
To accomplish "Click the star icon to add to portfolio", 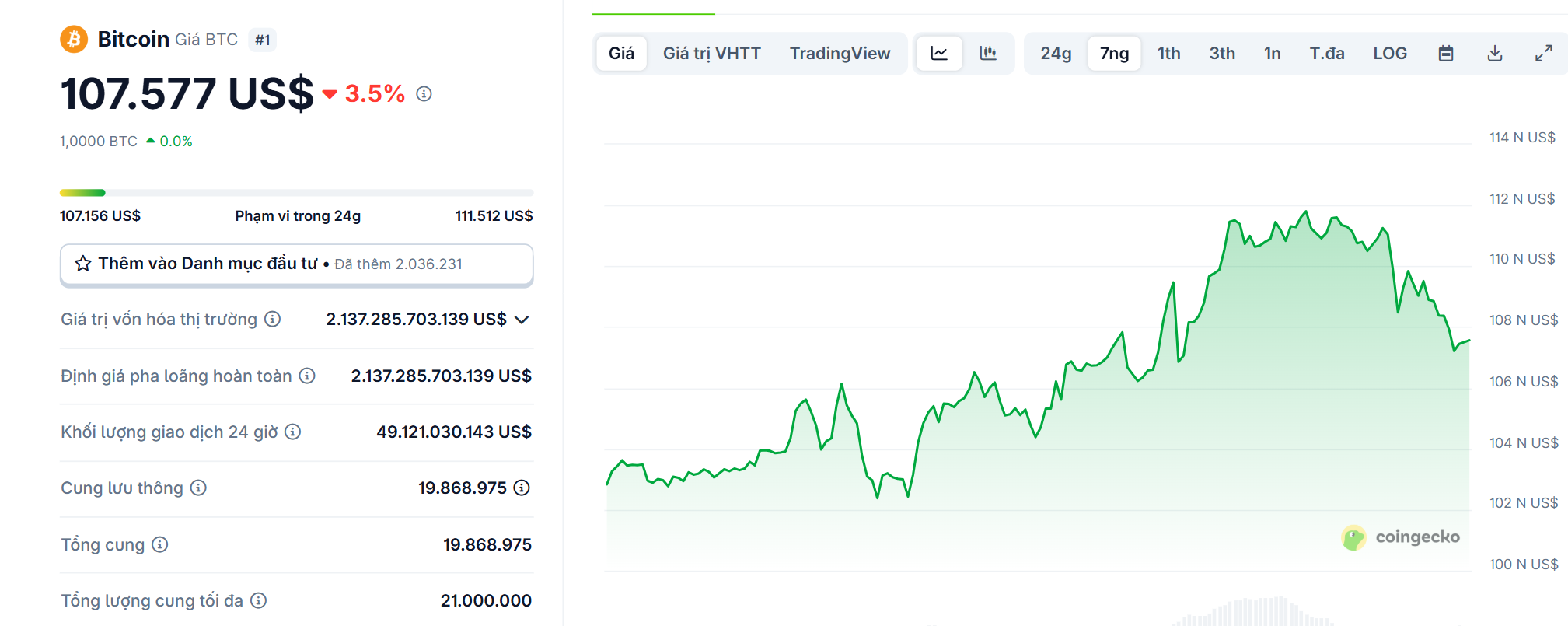I will point(83,264).
